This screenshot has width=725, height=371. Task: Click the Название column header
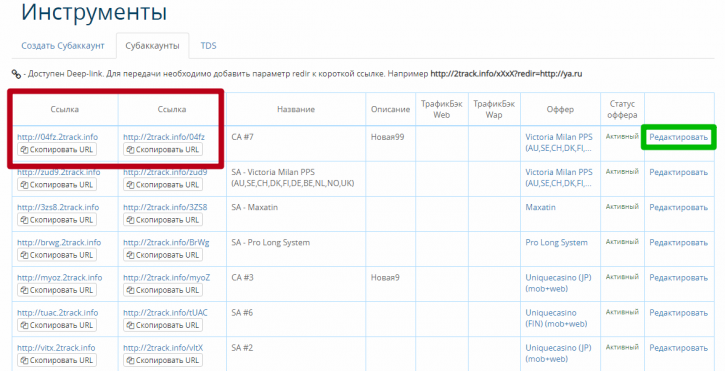coord(296,110)
